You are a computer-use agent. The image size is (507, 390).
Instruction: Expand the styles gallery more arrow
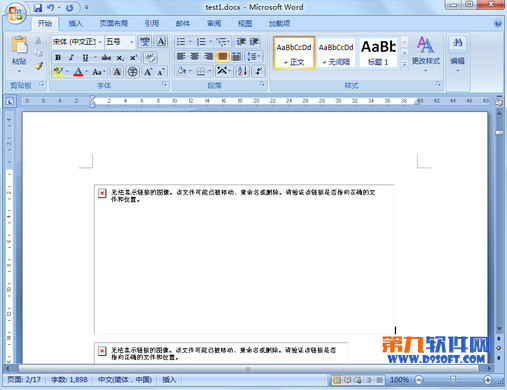pos(404,64)
